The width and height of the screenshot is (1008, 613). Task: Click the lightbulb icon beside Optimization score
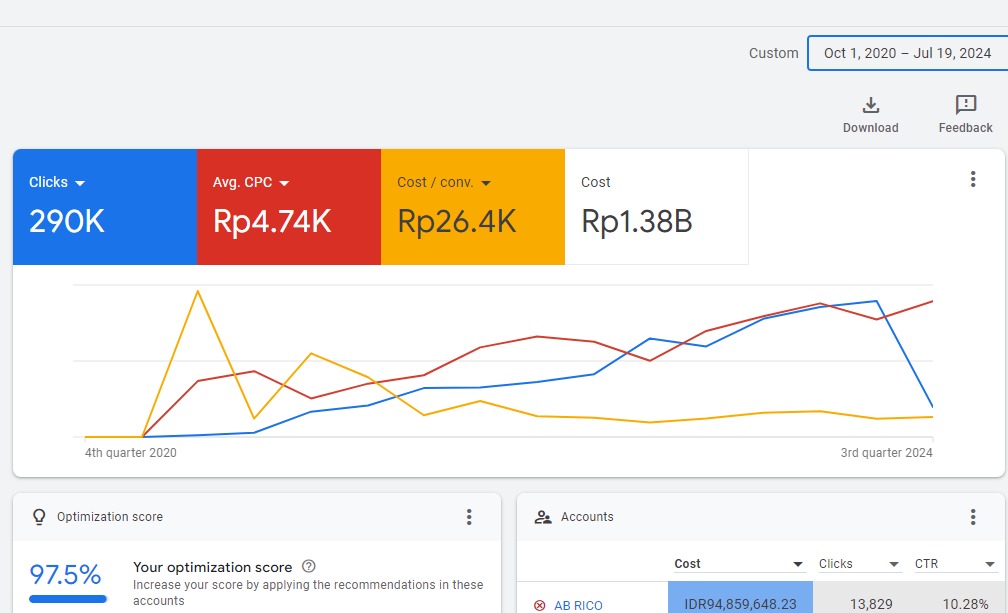click(x=39, y=517)
